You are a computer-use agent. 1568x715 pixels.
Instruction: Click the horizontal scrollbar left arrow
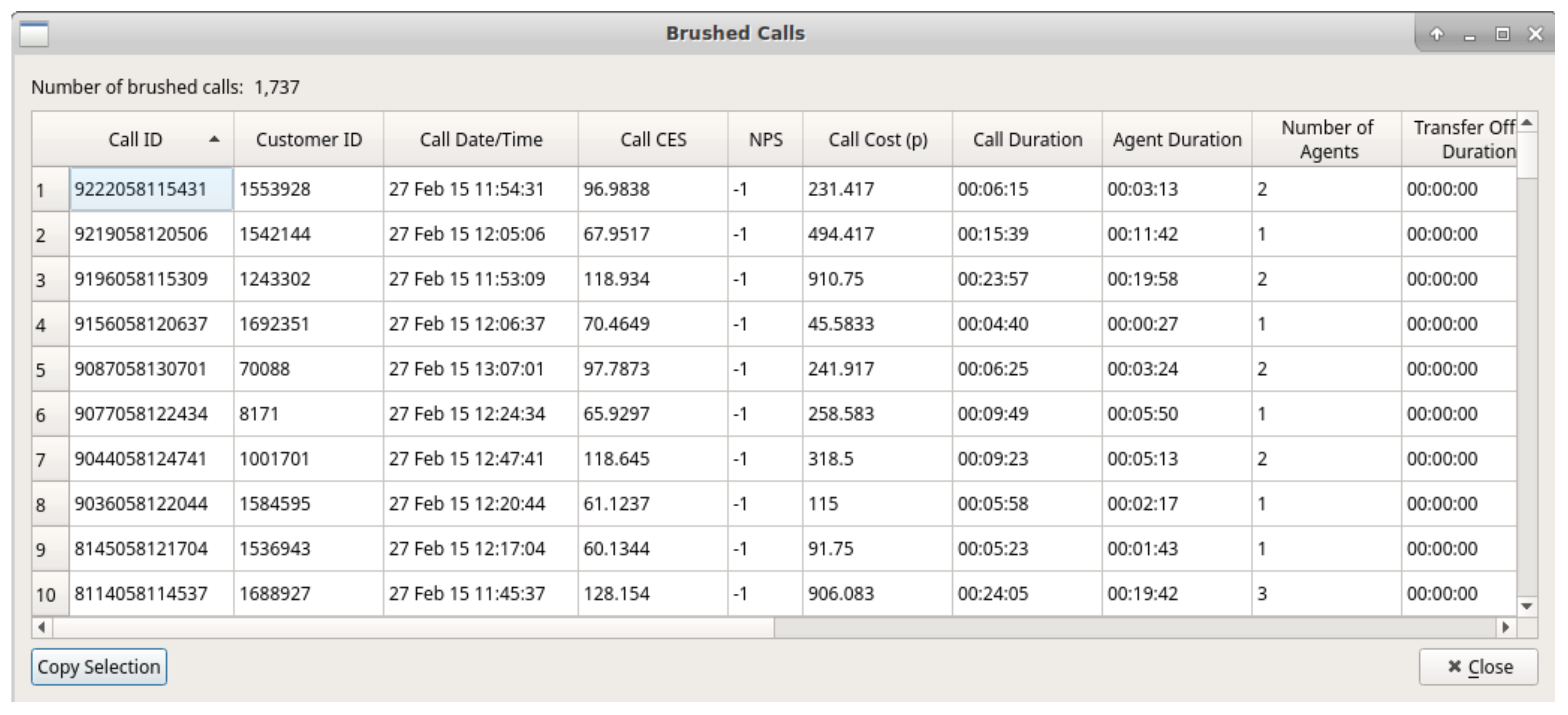click(41, 627)
